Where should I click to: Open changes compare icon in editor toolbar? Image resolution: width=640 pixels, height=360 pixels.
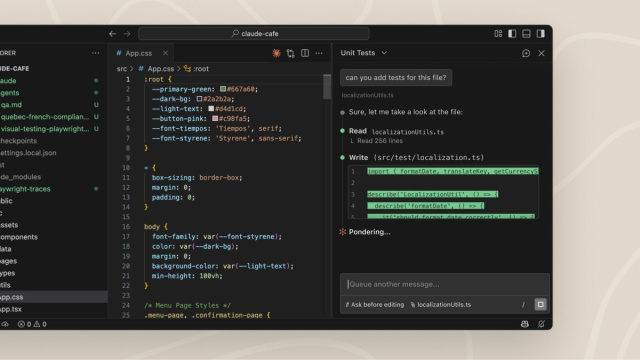click(x=291, y=53)
